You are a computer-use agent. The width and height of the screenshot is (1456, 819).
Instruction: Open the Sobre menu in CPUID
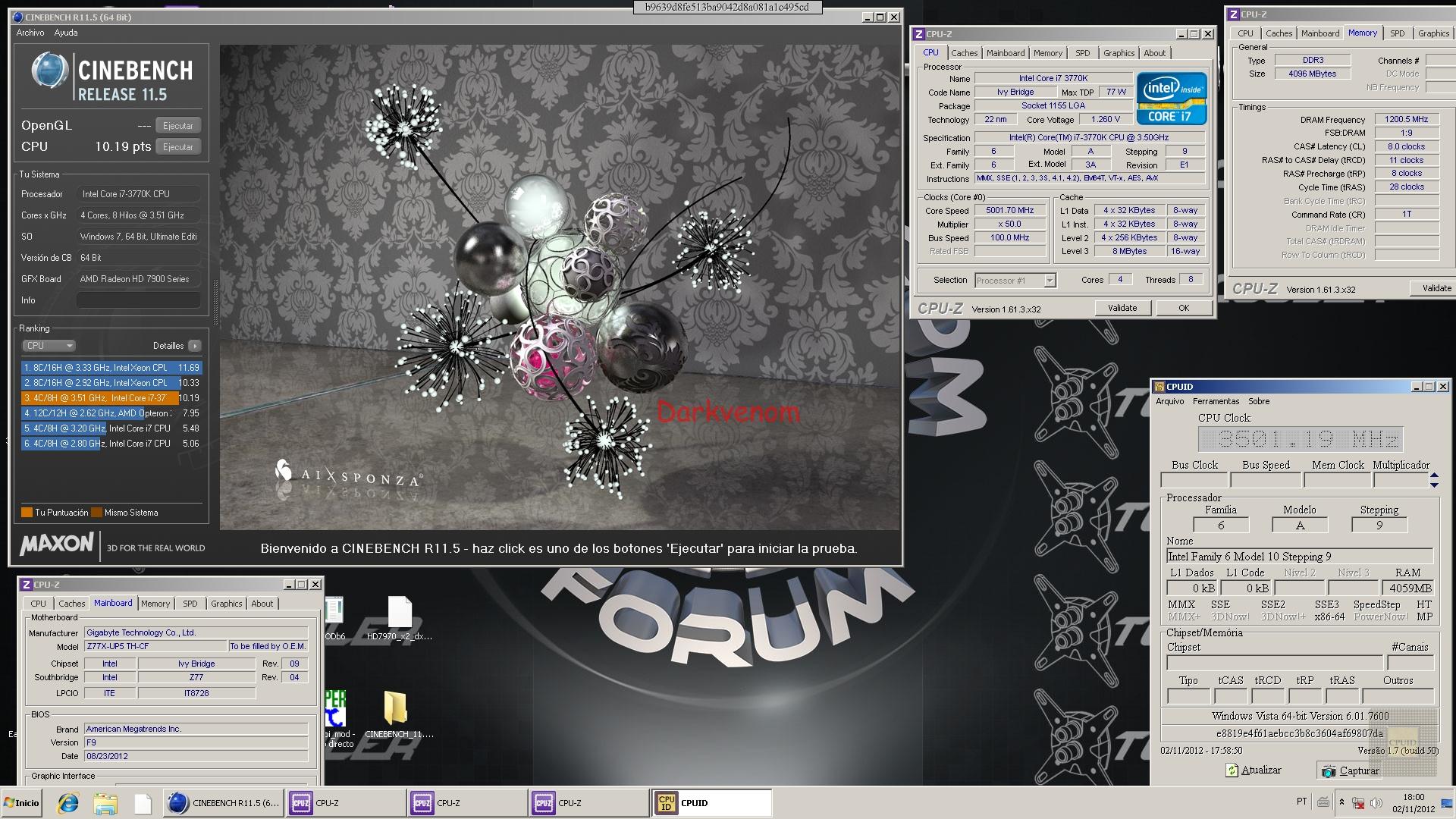[1259, 401]
